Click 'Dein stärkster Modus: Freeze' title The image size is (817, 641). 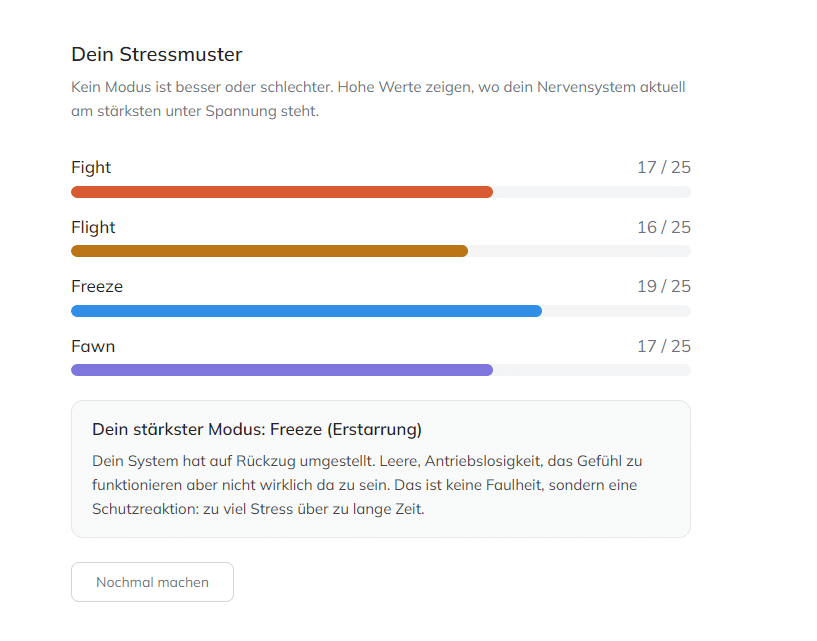257,429
